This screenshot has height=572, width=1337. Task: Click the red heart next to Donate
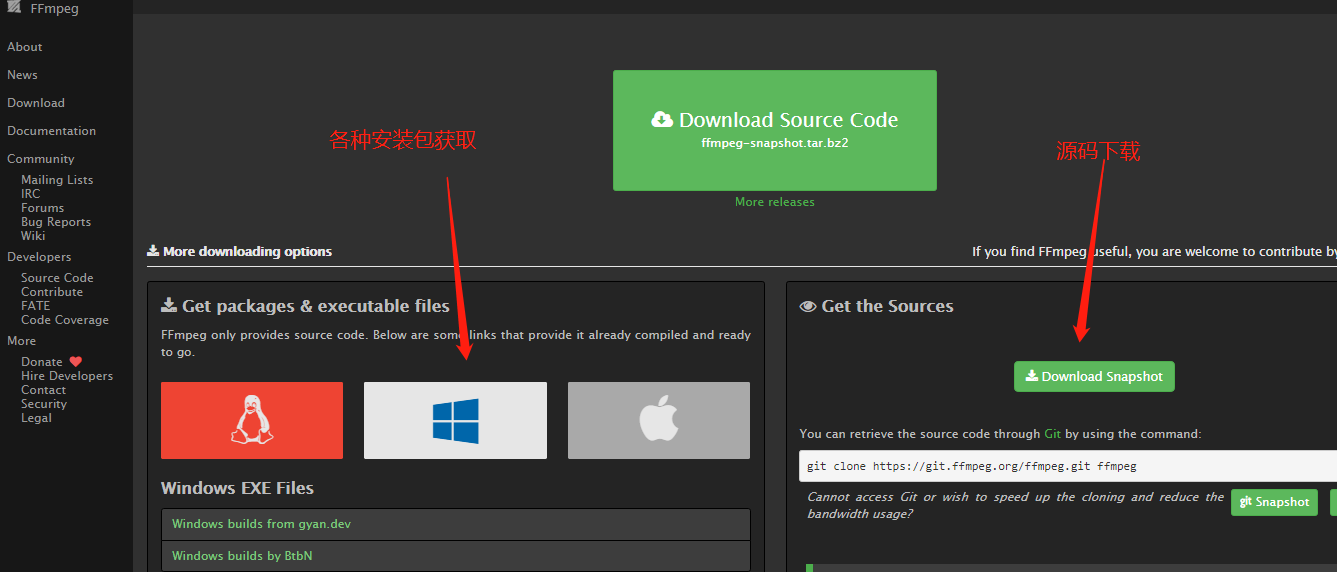pos(76,362)
